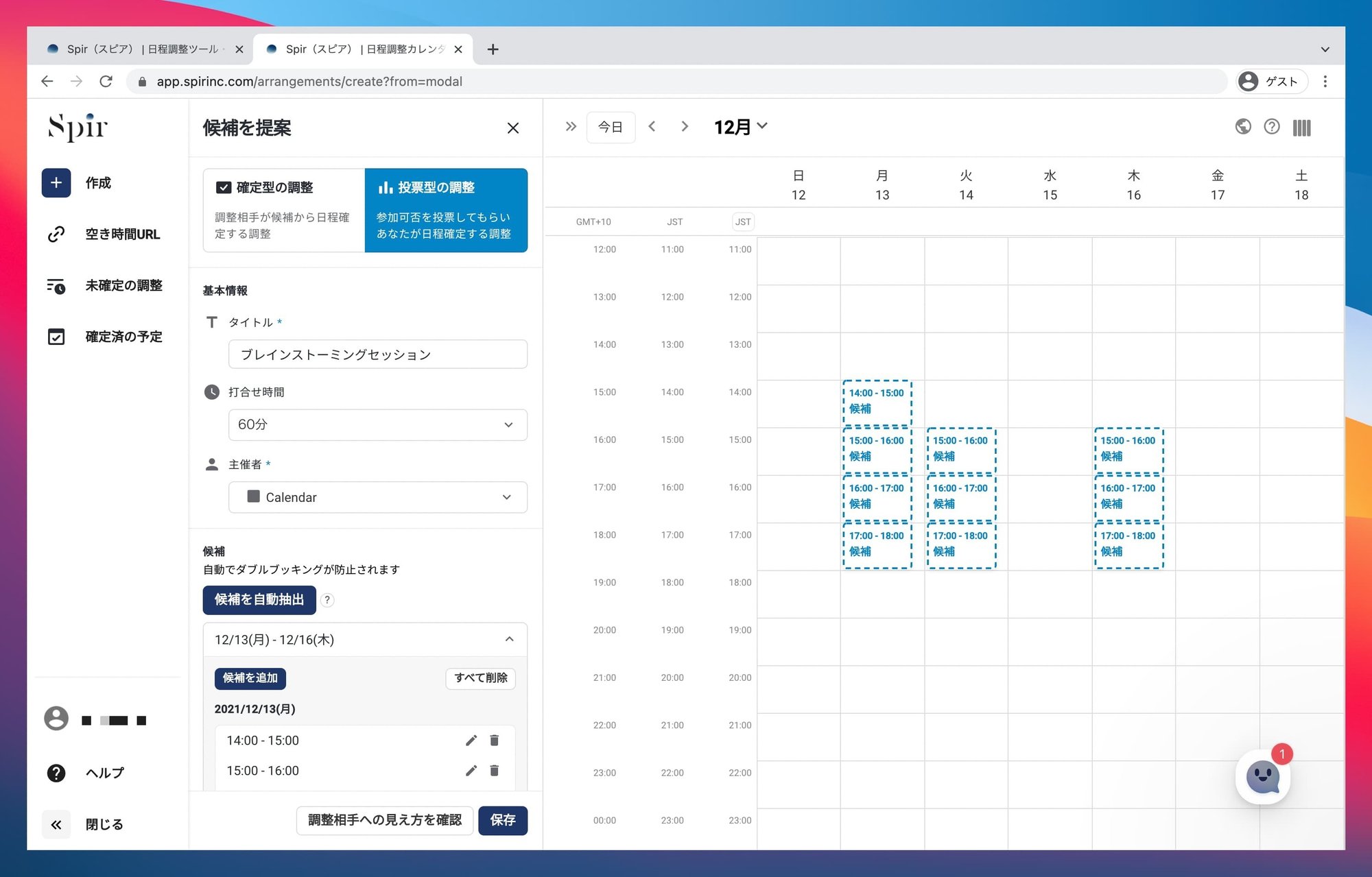The width and height of the screenshot is (1372, 877).
Task: Select the 確定型の調整 adjustment type
Action: point(283,211)
